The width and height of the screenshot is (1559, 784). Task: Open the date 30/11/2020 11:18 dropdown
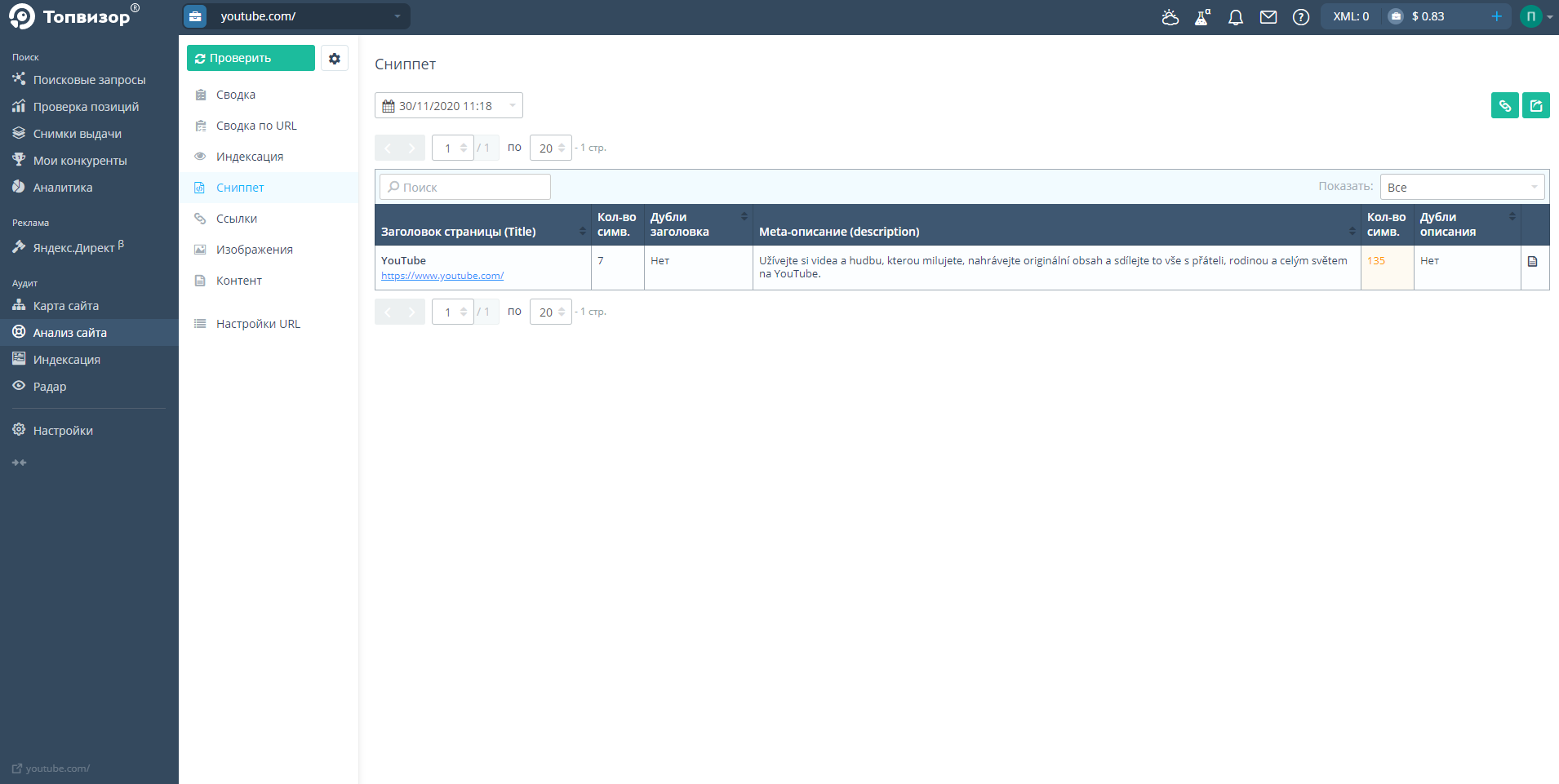click(x=449, y=105)
